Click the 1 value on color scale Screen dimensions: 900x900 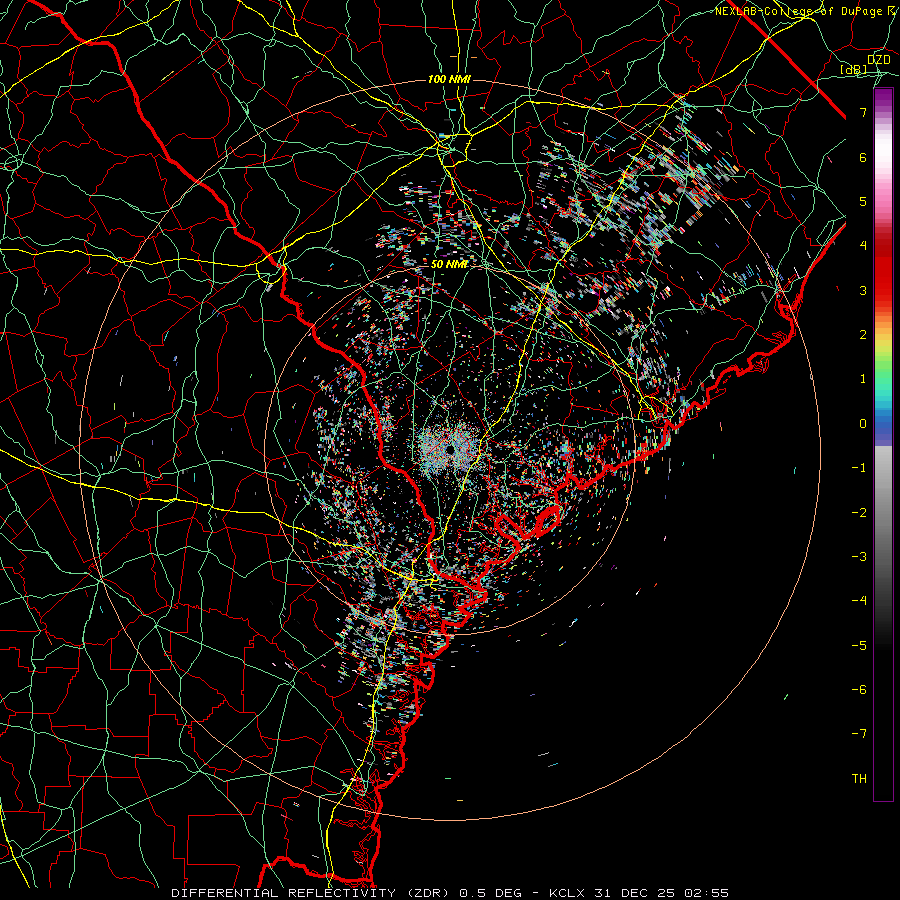pos(863,379)
